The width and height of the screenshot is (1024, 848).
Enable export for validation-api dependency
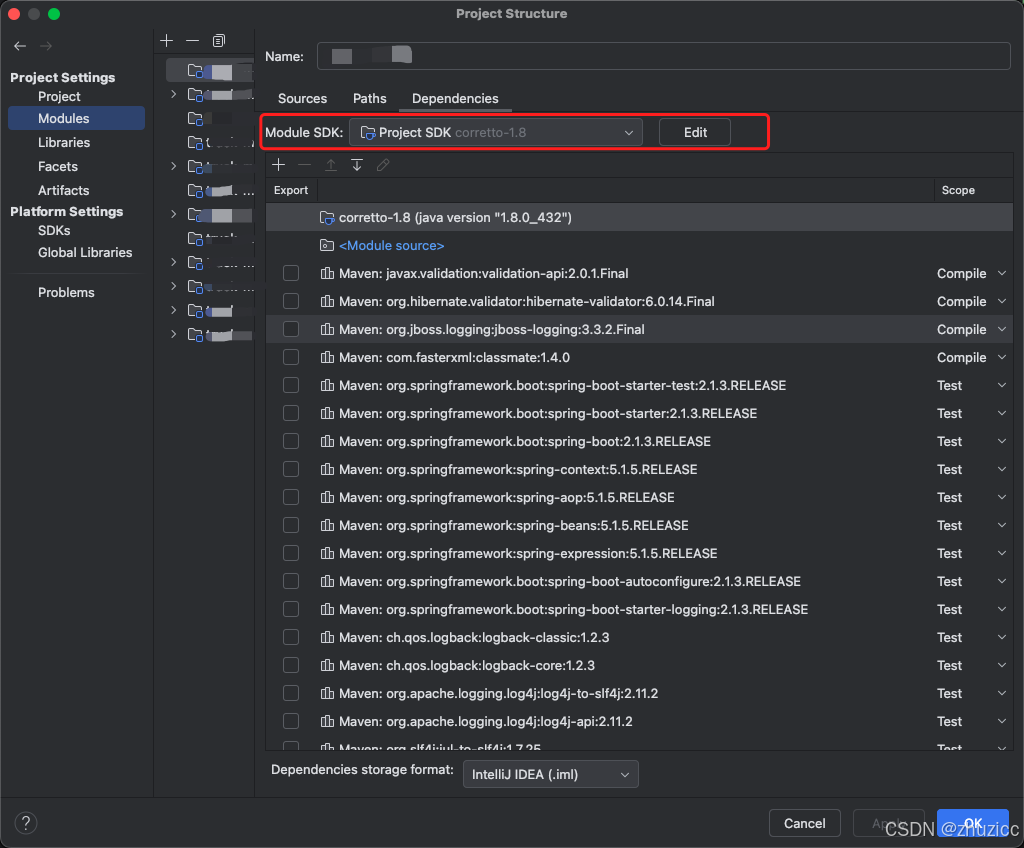point(291,273)
